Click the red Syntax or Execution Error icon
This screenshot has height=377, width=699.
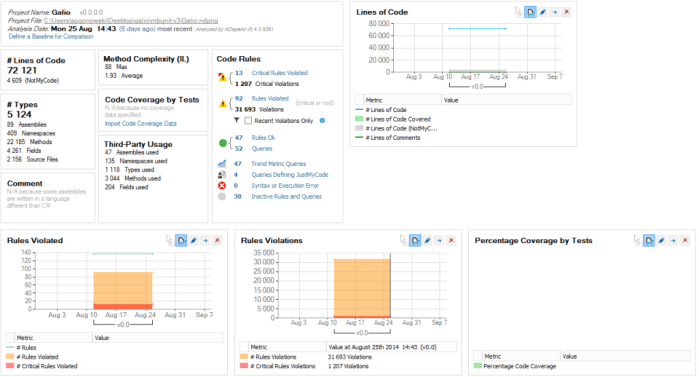222,185
